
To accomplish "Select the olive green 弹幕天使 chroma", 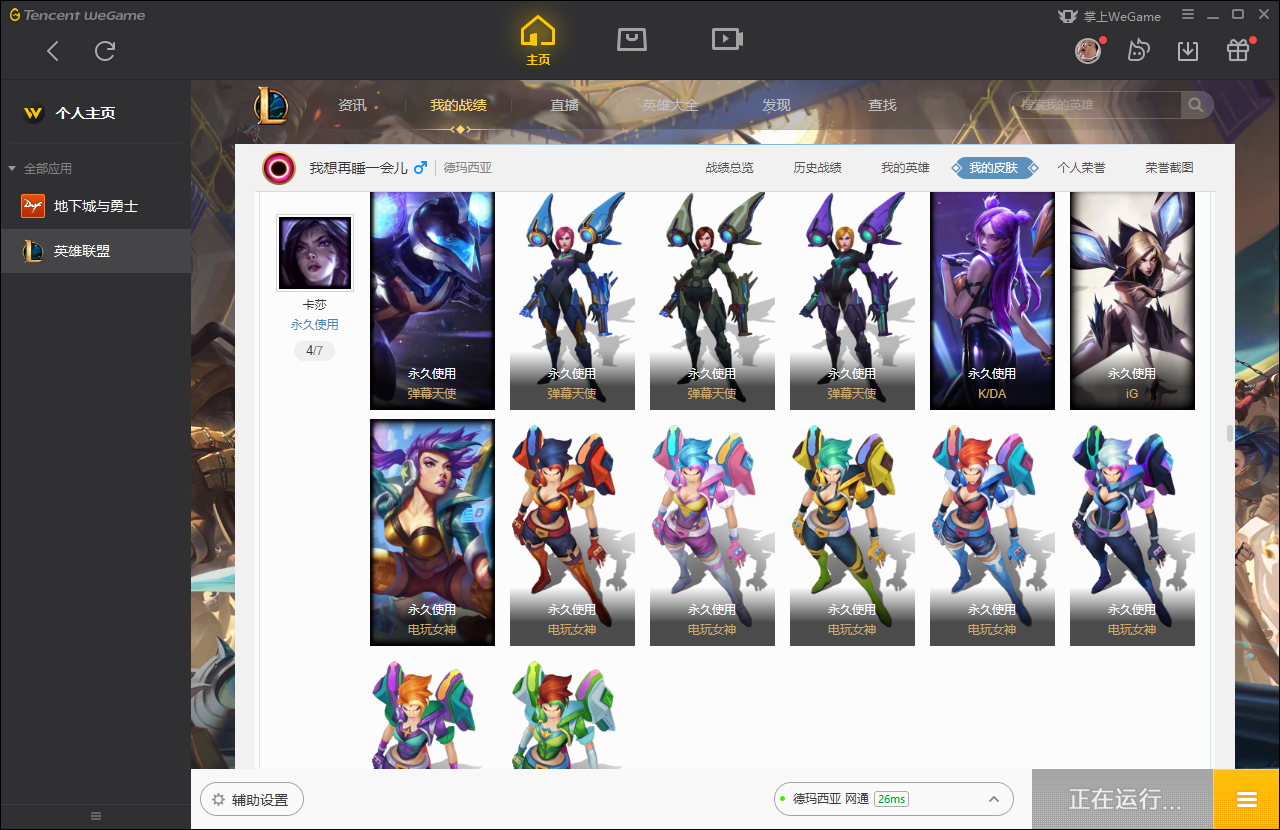I will coord(712,300).
